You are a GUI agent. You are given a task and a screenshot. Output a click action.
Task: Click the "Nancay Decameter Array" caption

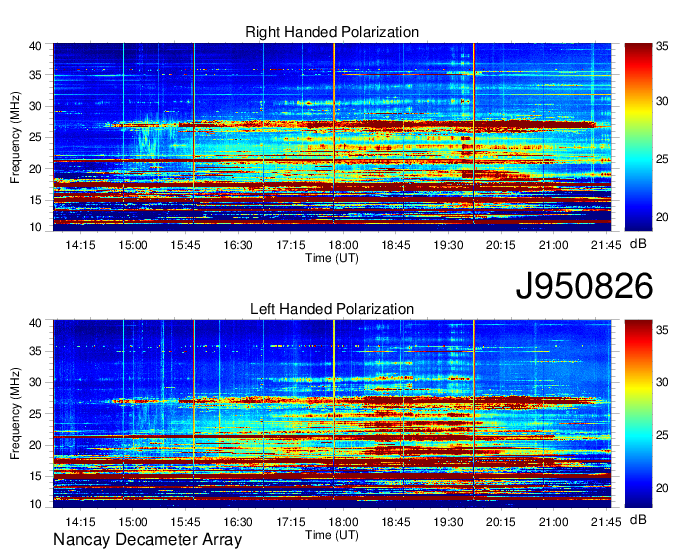[x=147, y=540]
